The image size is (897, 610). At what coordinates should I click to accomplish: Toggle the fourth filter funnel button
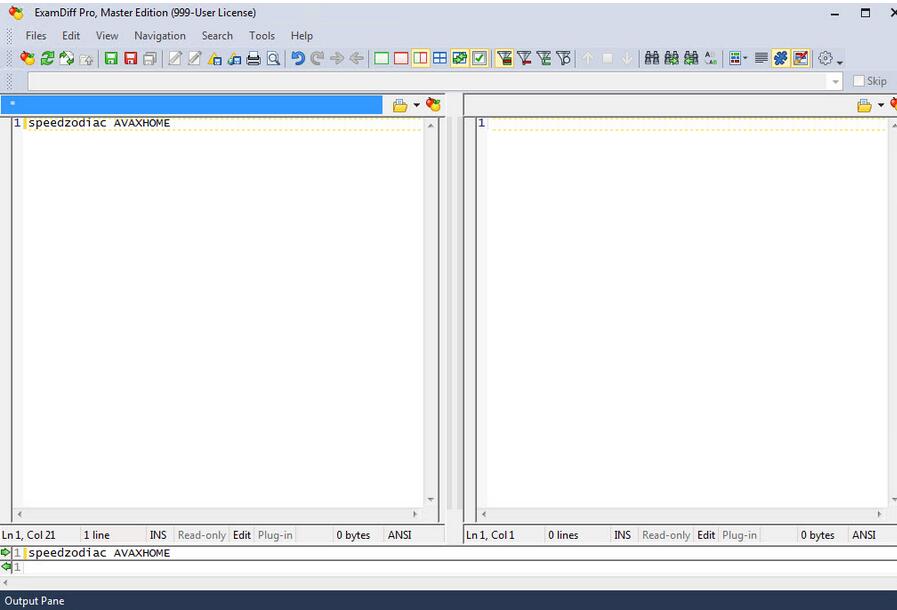[563, 58]
